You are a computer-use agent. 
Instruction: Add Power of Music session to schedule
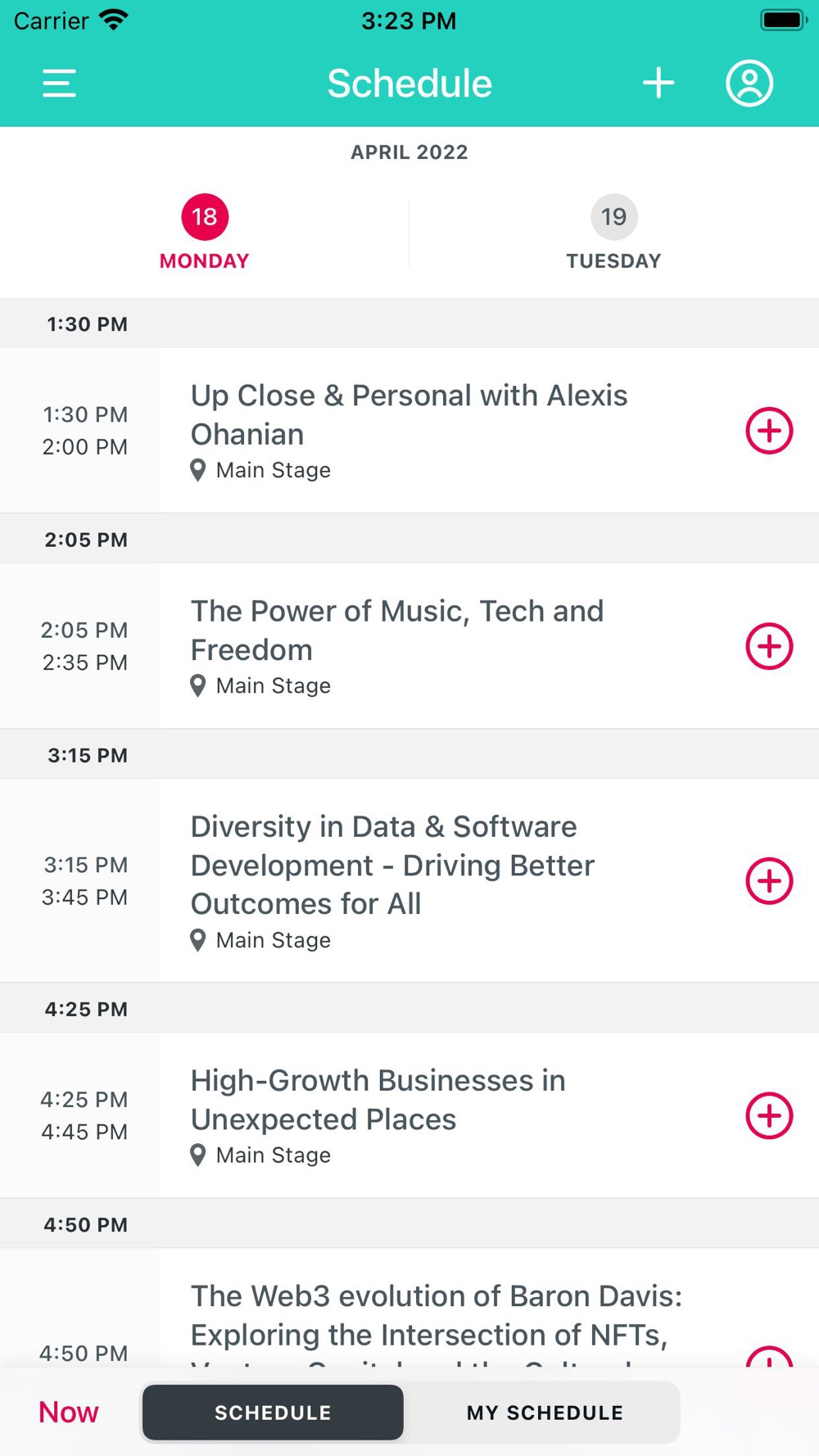(x=769, y=646)
